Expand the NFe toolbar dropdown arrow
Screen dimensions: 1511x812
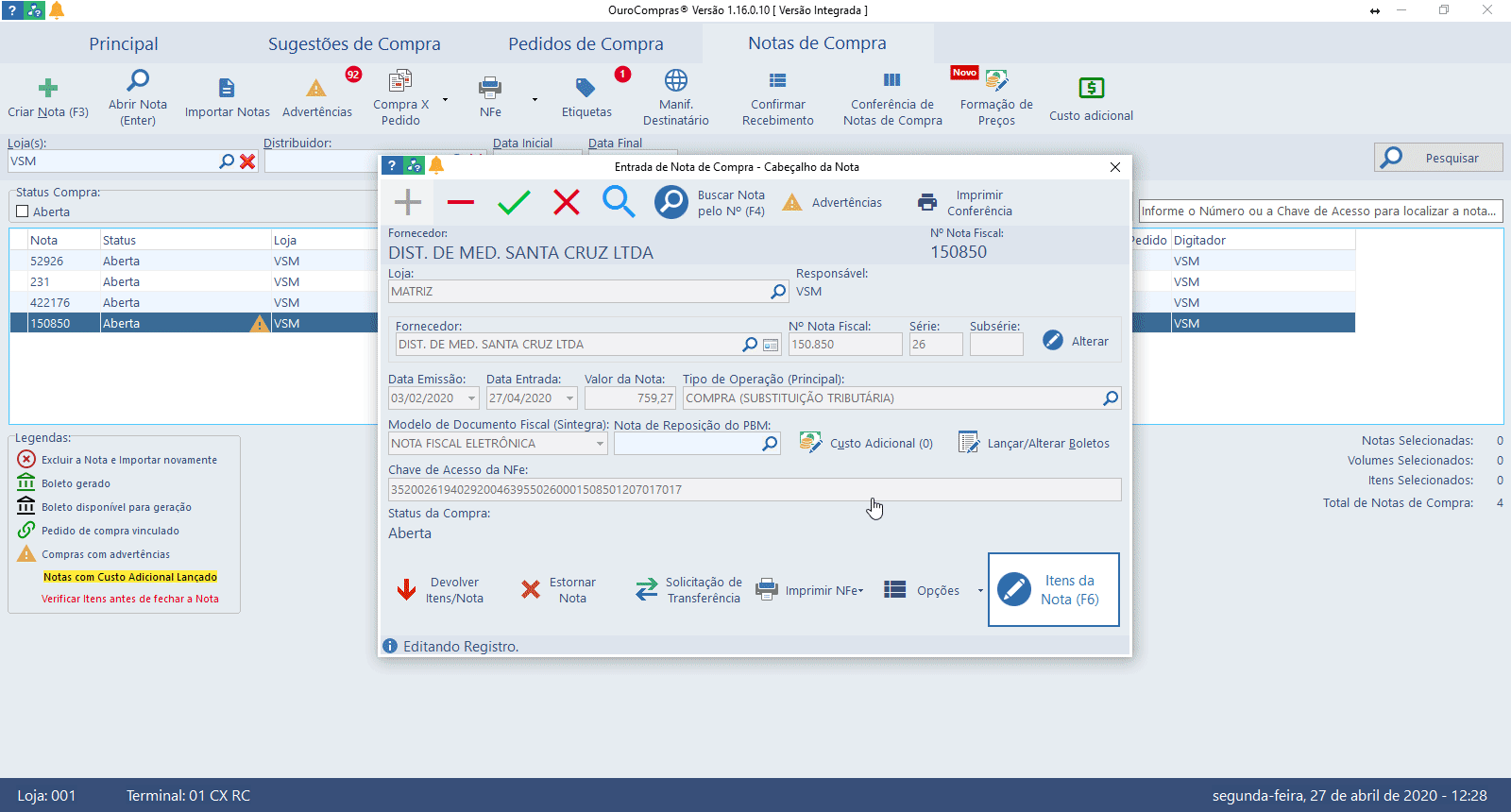[x=535, y=99]
